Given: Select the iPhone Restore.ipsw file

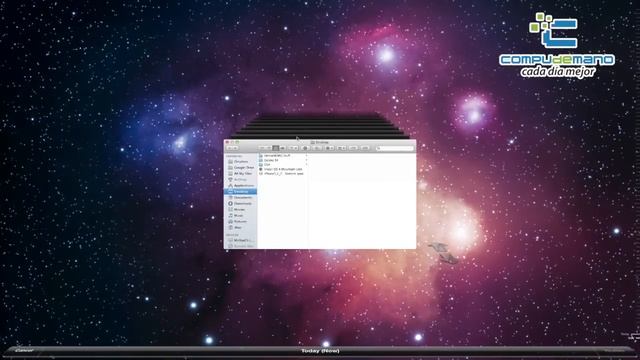Looking at the screenshot, I should click(x=282, y=173).
